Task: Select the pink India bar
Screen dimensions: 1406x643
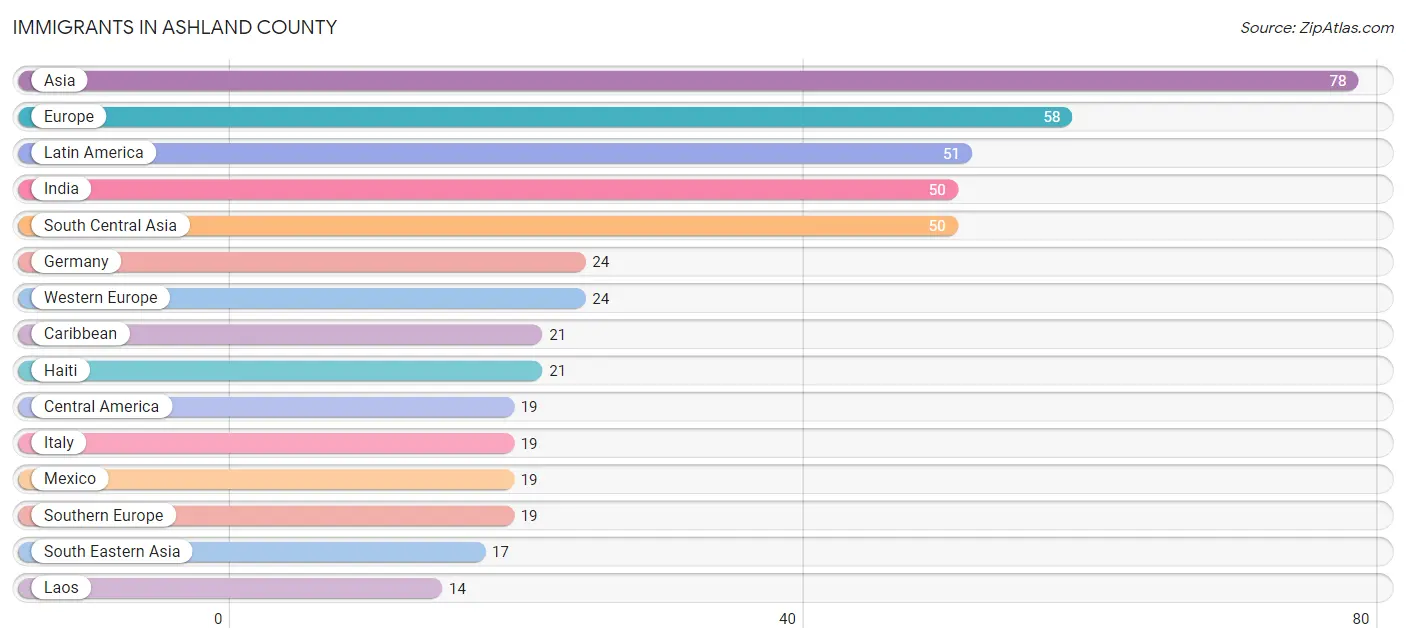Action: pyautogui.click(x=488, y=189)
